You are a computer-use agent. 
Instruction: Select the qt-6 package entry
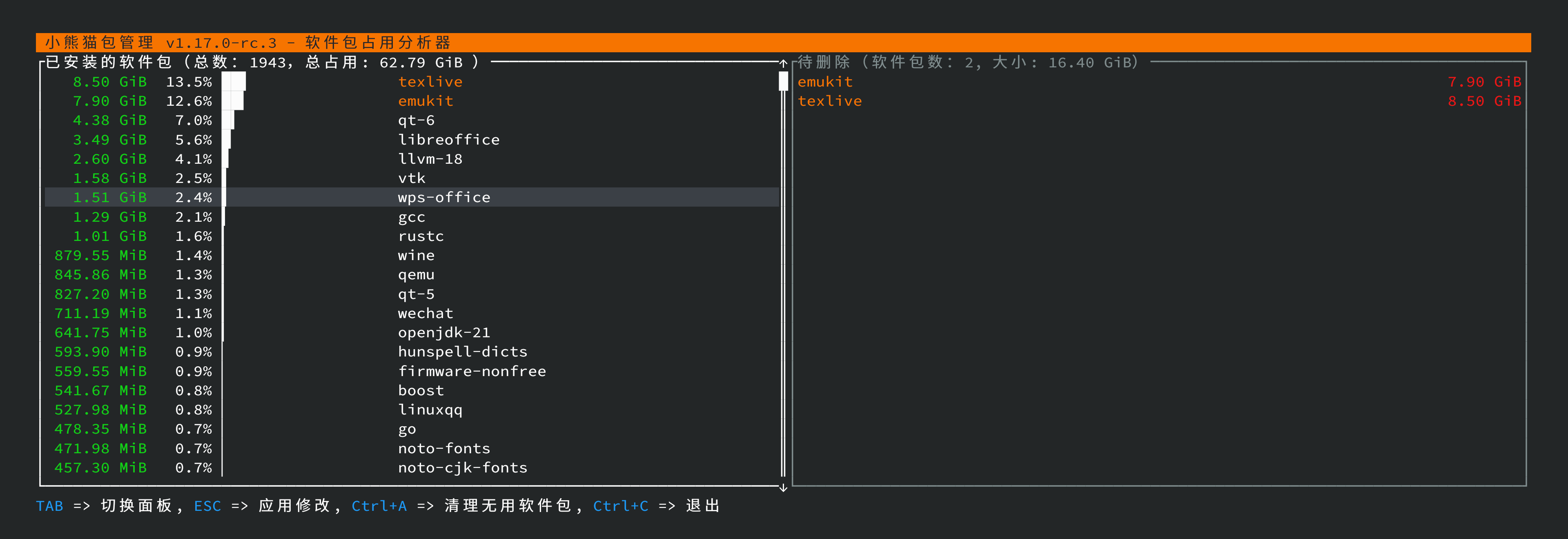pyautogui.click(x=416, y=120)
